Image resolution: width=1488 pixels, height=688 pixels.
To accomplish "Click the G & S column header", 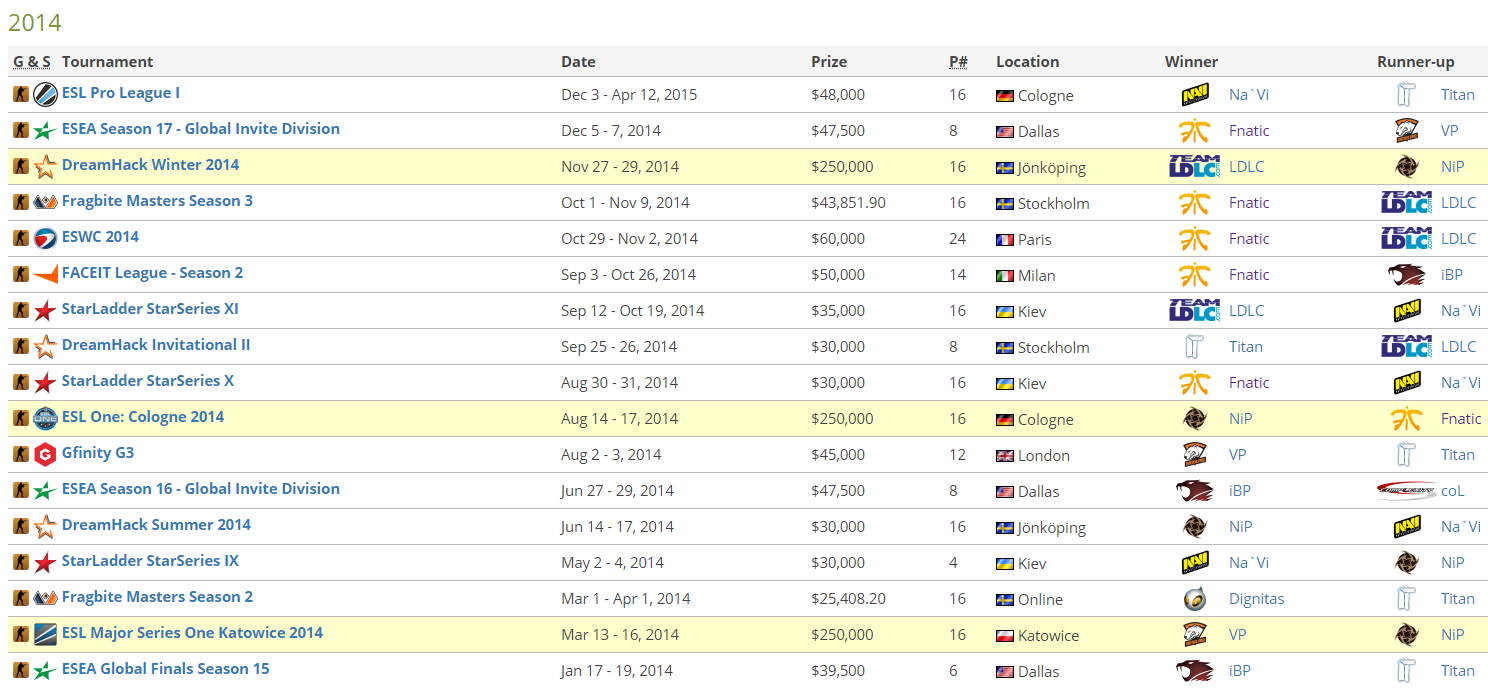I will [32, 62].
